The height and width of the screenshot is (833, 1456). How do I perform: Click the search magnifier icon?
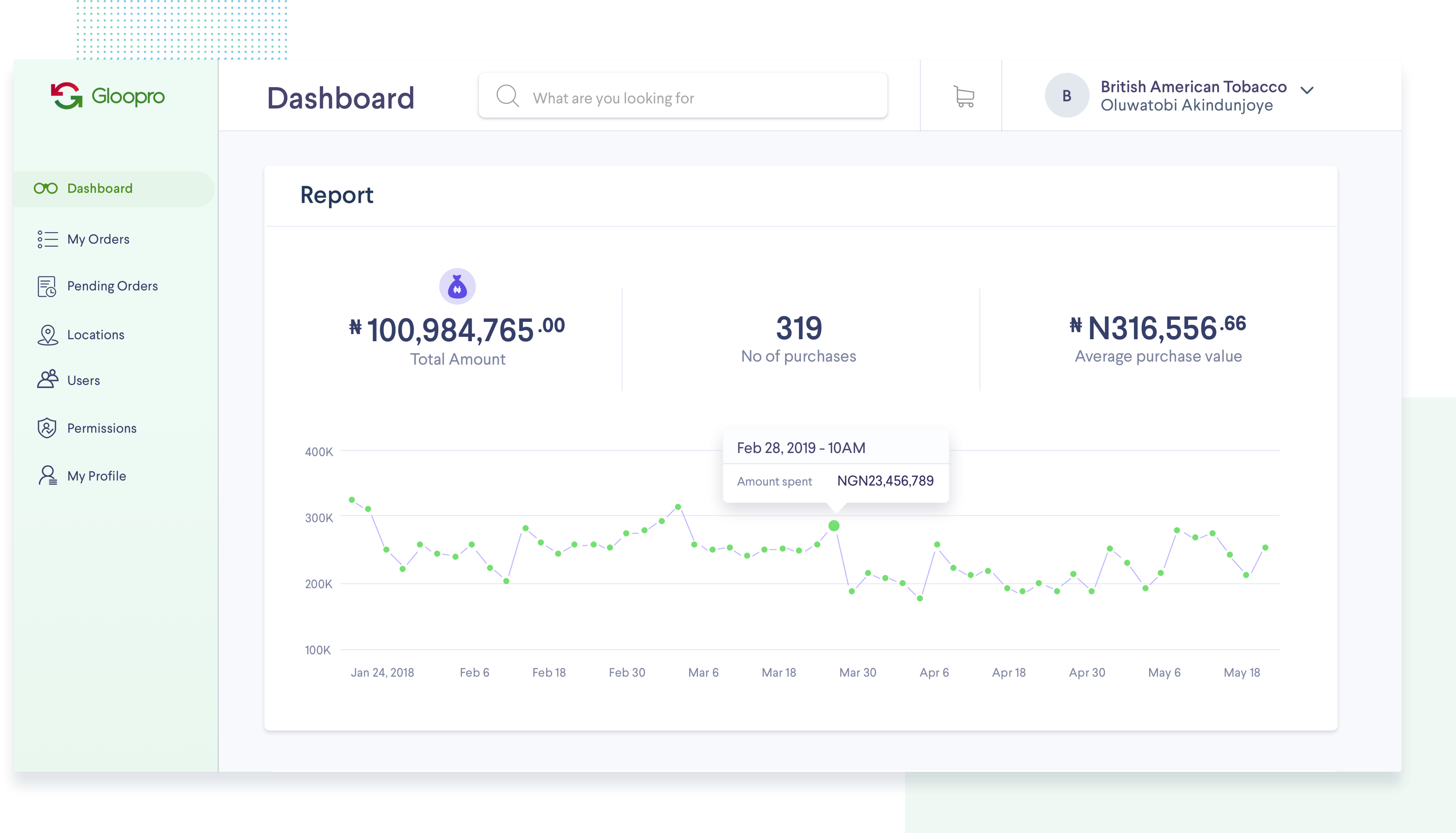click(507, 96)
